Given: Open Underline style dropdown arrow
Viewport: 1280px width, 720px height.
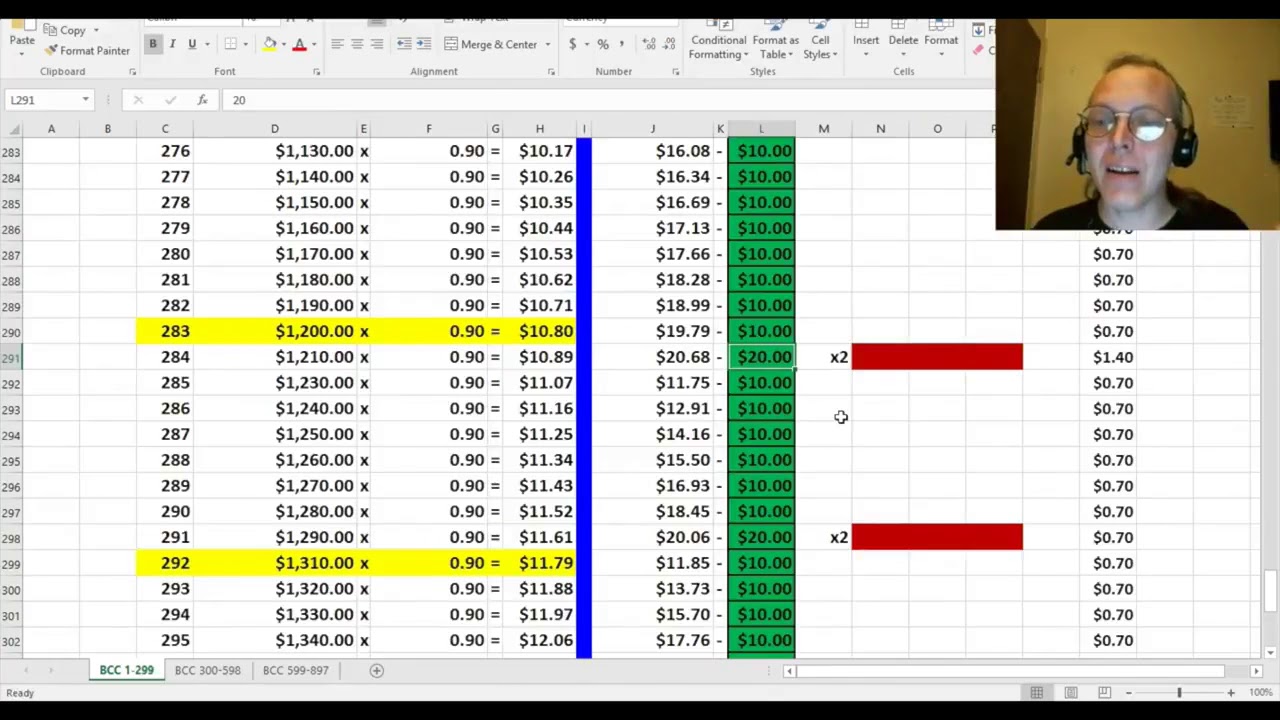Looking at the screenshot, I should tap(206, 44).
